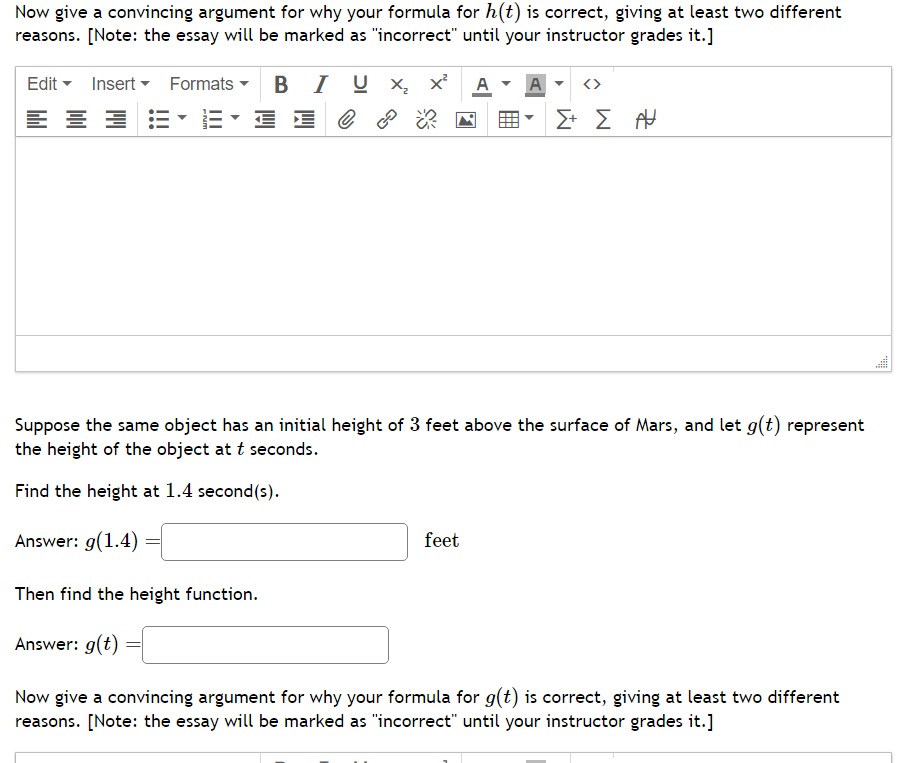The width and height of the screenshot is (908, 763).
Task: Expand the bullet list style dropdown
Action: coord(182,119)
